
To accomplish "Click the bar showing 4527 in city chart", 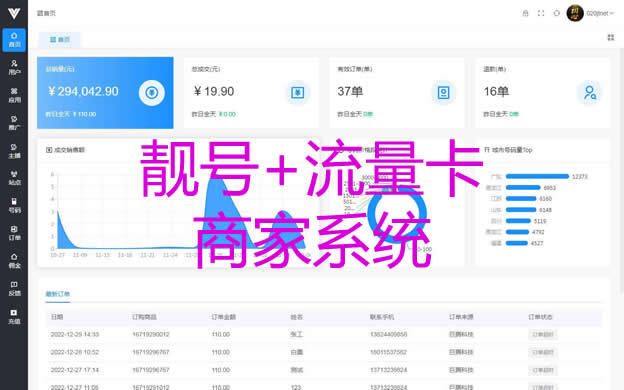I will [x=517, y=243].
